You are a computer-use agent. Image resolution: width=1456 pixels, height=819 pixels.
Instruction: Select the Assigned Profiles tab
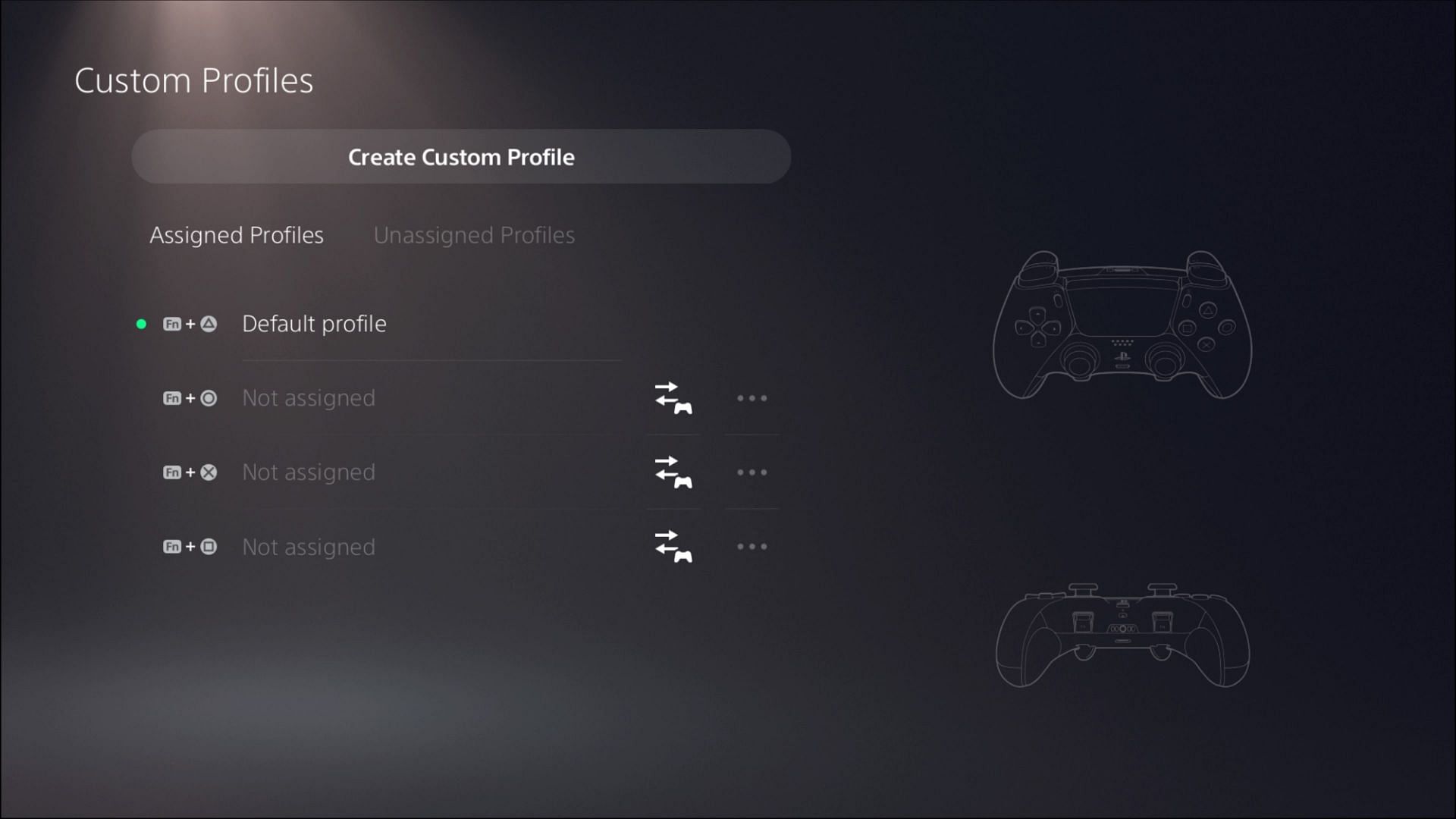[x=237, y=234]
